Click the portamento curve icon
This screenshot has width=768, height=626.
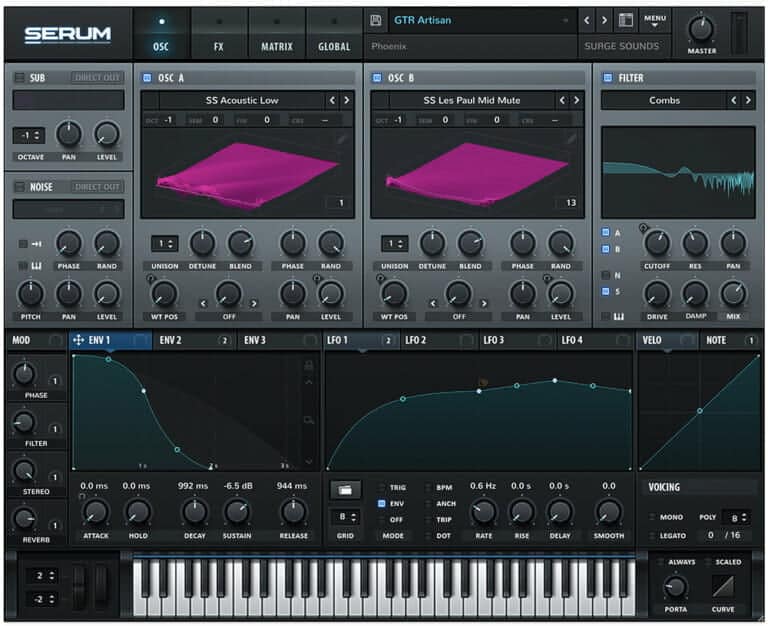click(x=723, y=586)
